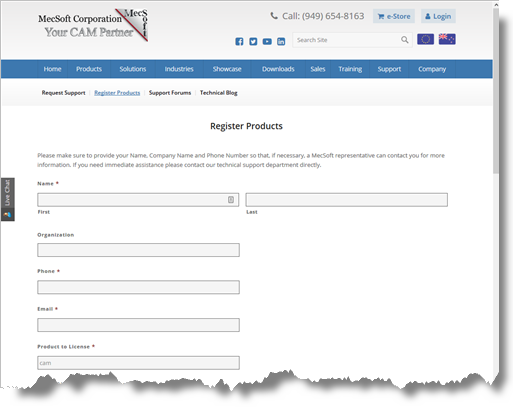Open the Support menu
Screen dimensions: 513x407
[x=389, y=69]
